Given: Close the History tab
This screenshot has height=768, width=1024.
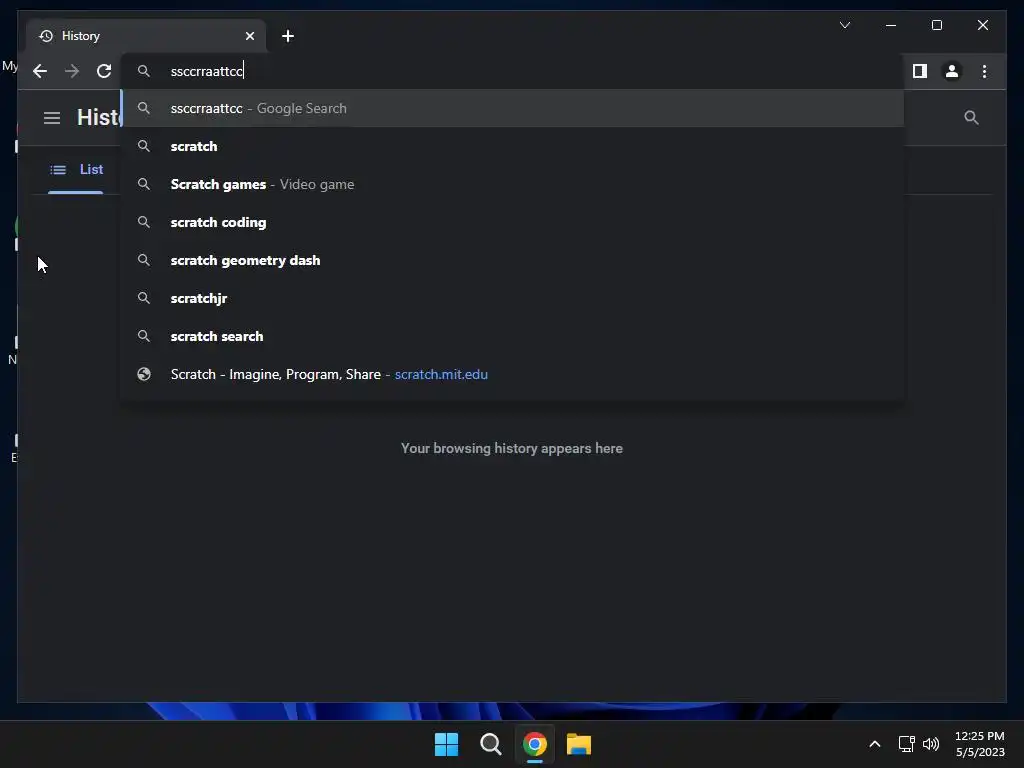Looking at the screenshot, I should [x=250, y=36].
